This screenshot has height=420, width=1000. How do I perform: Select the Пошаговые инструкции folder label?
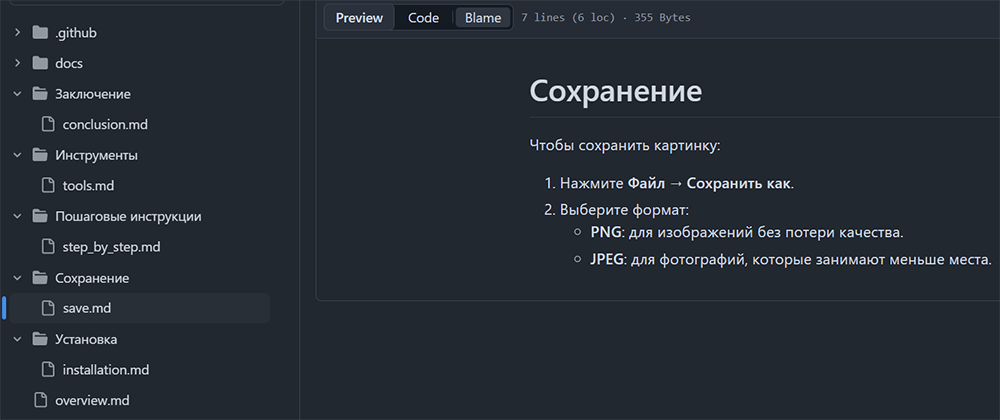[x=128, y=217]
